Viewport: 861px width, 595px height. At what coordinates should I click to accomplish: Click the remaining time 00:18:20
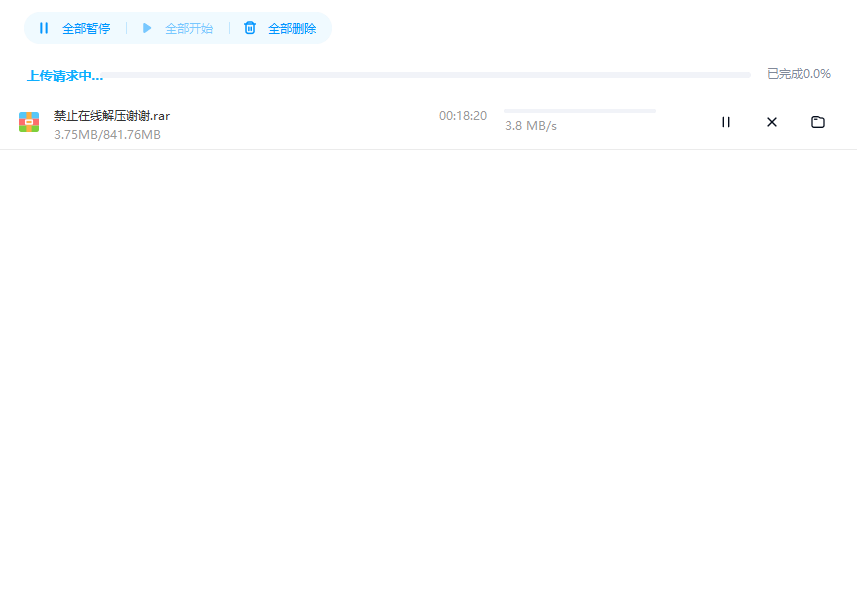pos(462,116)
